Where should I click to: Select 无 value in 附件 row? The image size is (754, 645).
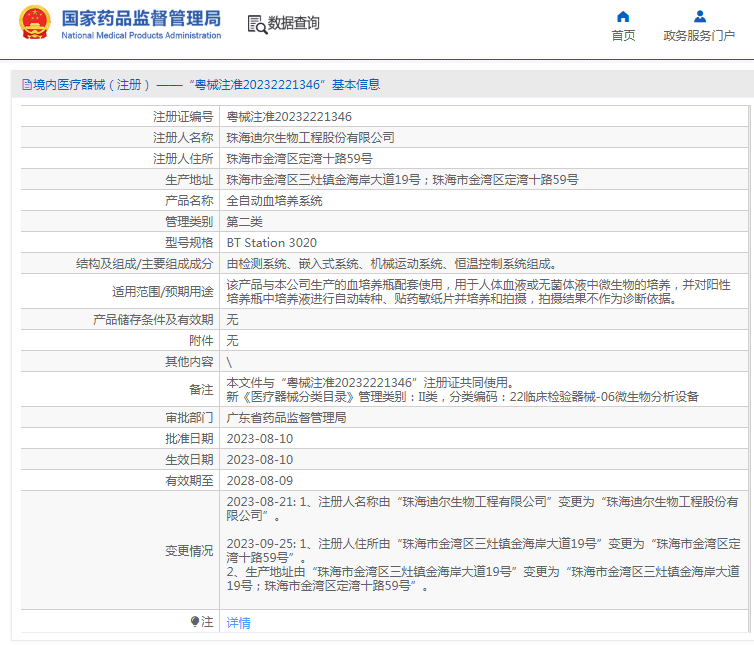(x=232, y=341)
